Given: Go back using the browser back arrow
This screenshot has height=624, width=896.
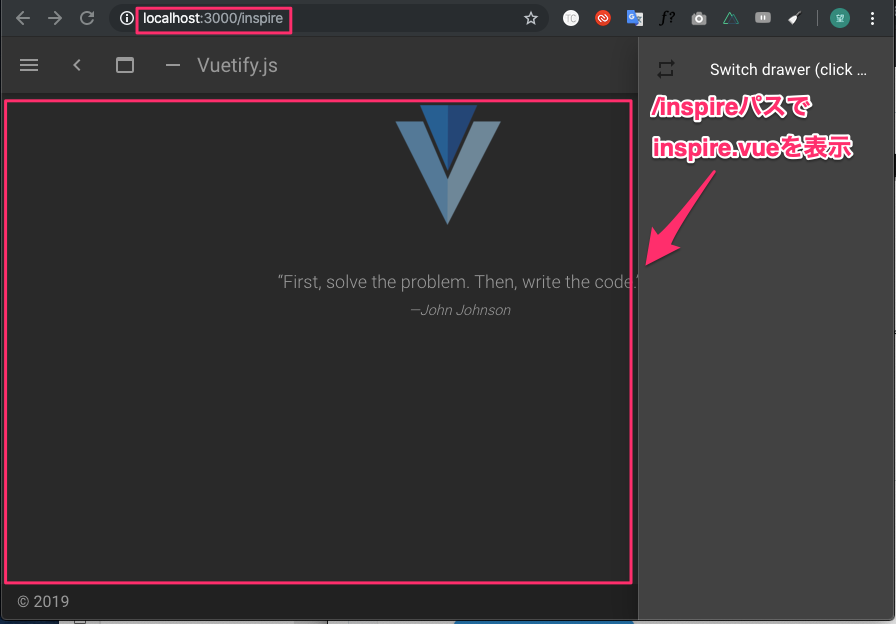Looking at the screenshot, I should [23, 18].
